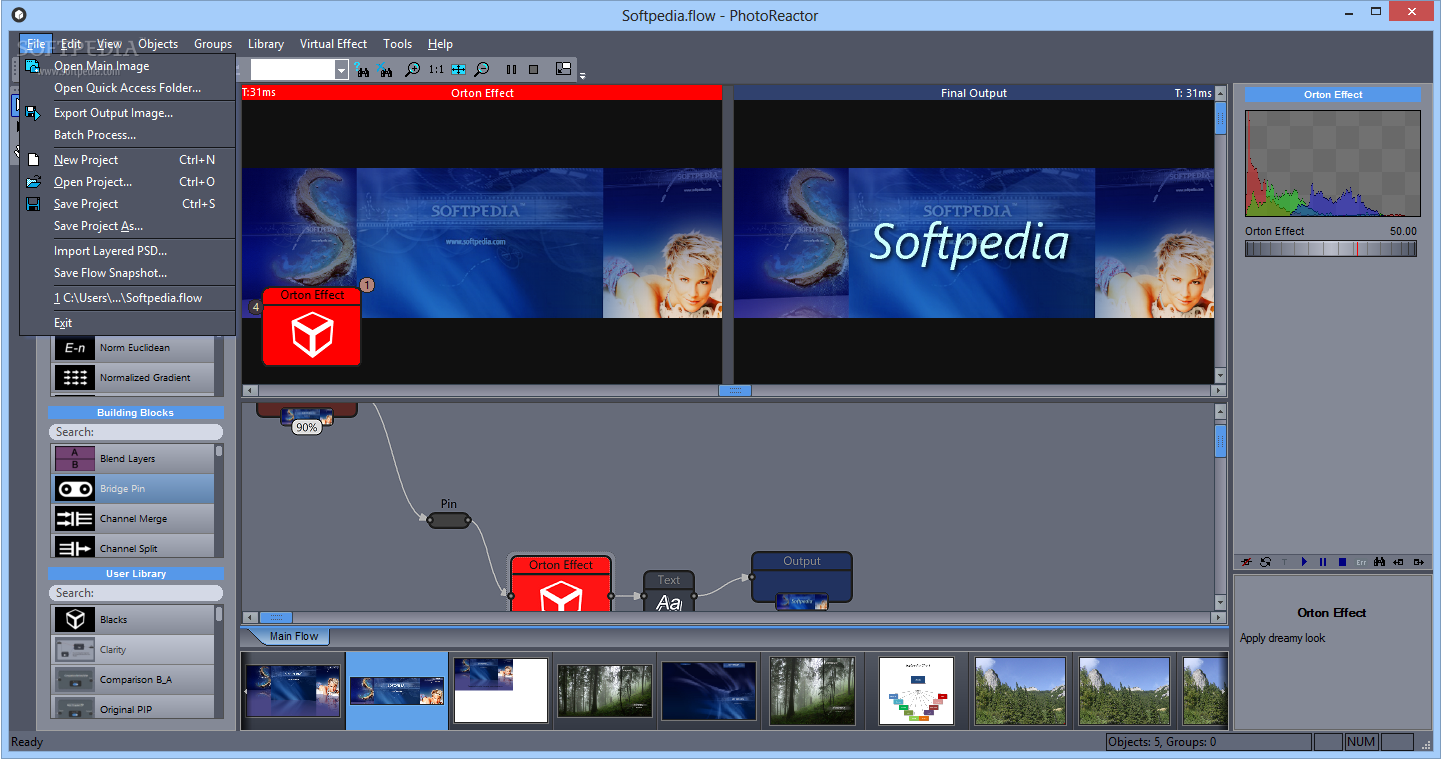This screenshot has width=1441, height=759.
Task: Open the Edit menu
Action: [x=71, y=44]
